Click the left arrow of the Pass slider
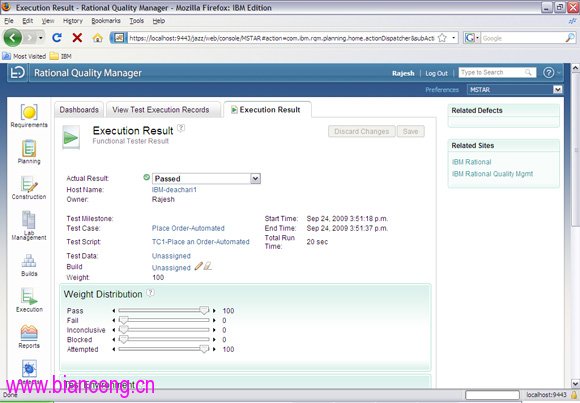This screenshot has height=403, width=580. (x=114, y=310)
